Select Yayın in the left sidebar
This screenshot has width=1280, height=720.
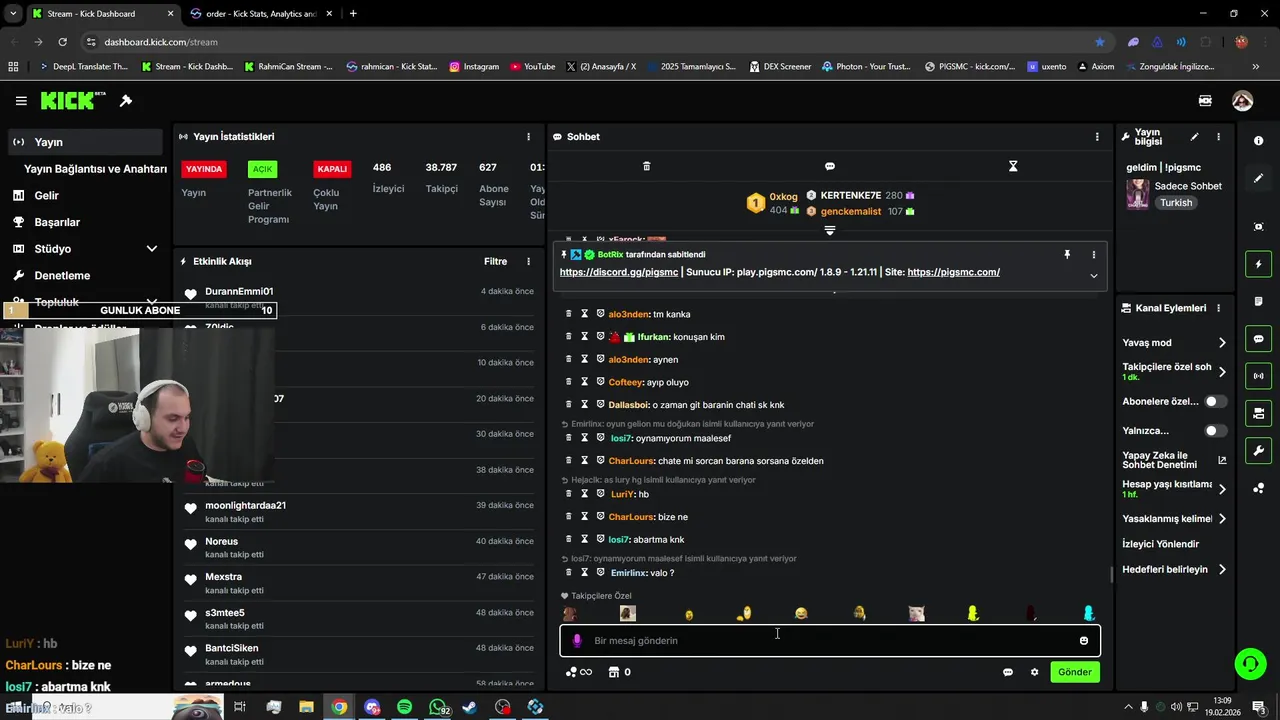tap(84, 142)
